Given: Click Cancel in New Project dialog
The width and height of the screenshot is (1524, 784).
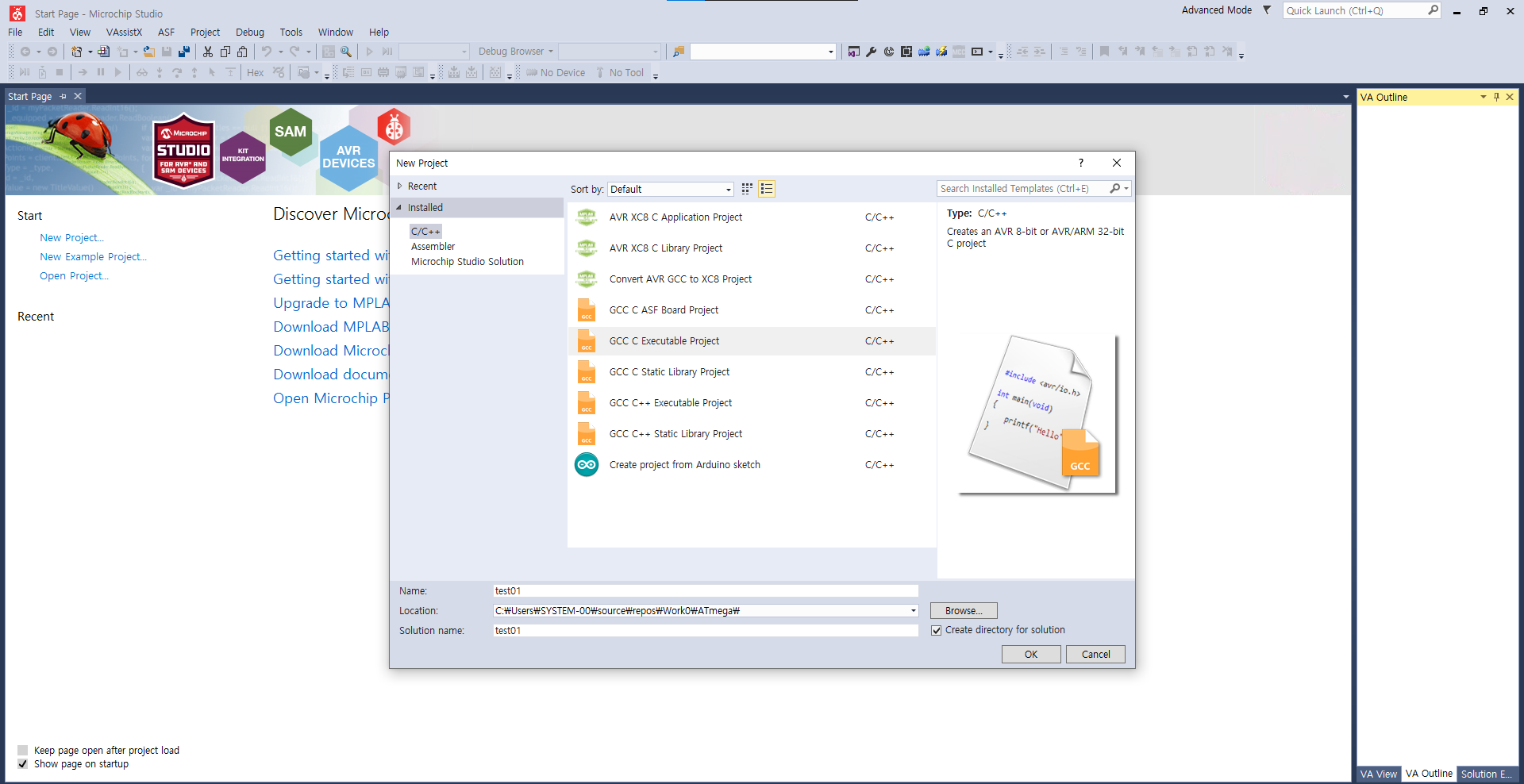Looking at the screenshot, I should pos(1095,655).
